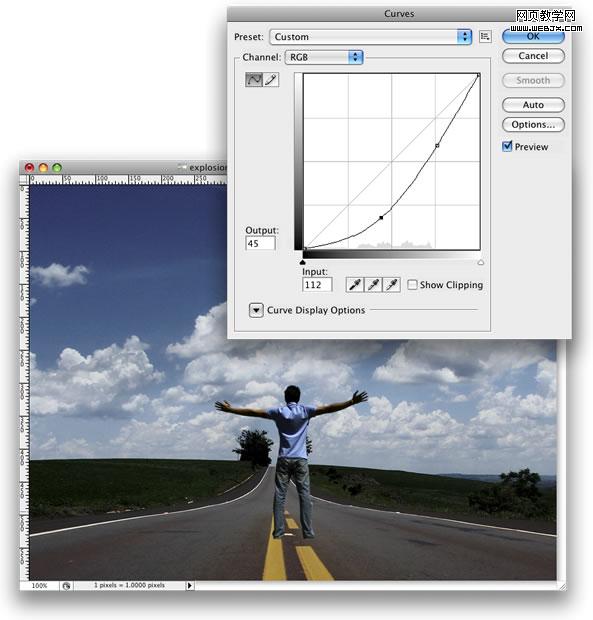The image size is (593, 620).
Task: Click the Input value field
Action: point(317,285)
